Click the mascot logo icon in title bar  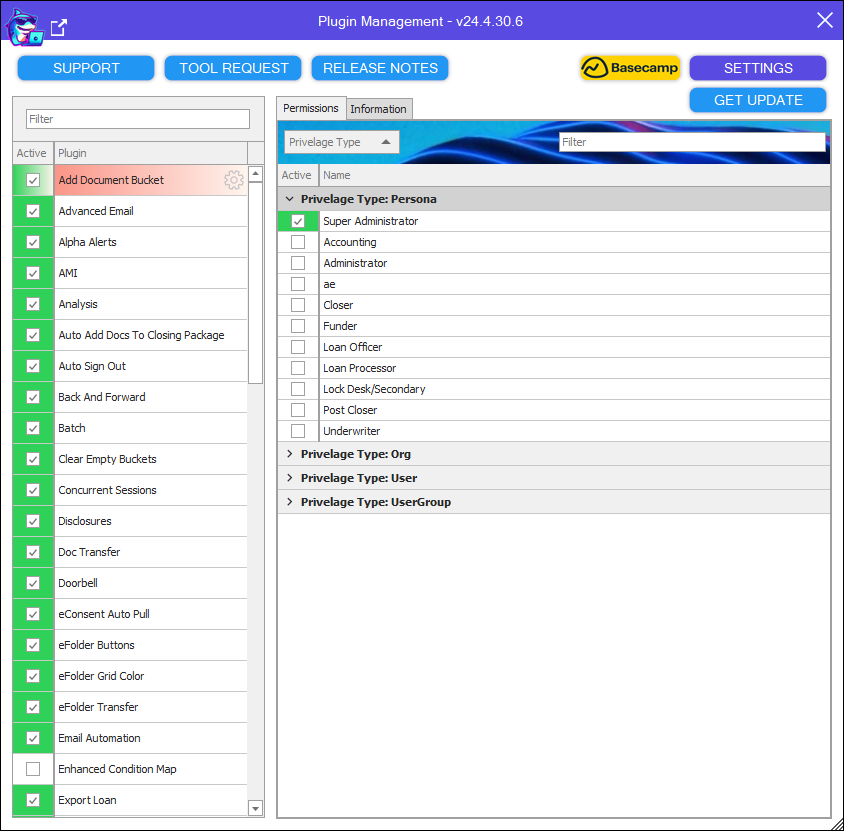(23, 26)
